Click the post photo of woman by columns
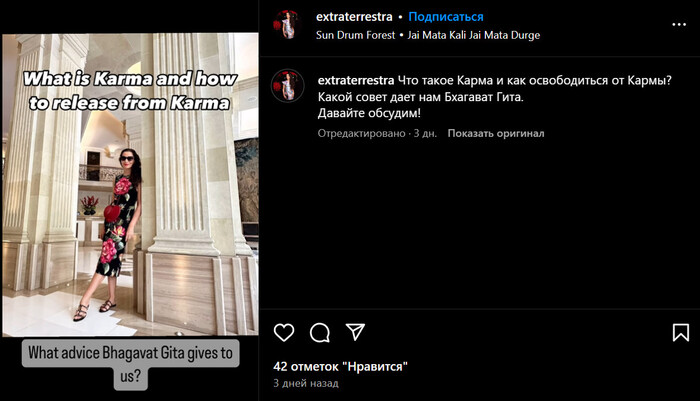 (130, 184)
